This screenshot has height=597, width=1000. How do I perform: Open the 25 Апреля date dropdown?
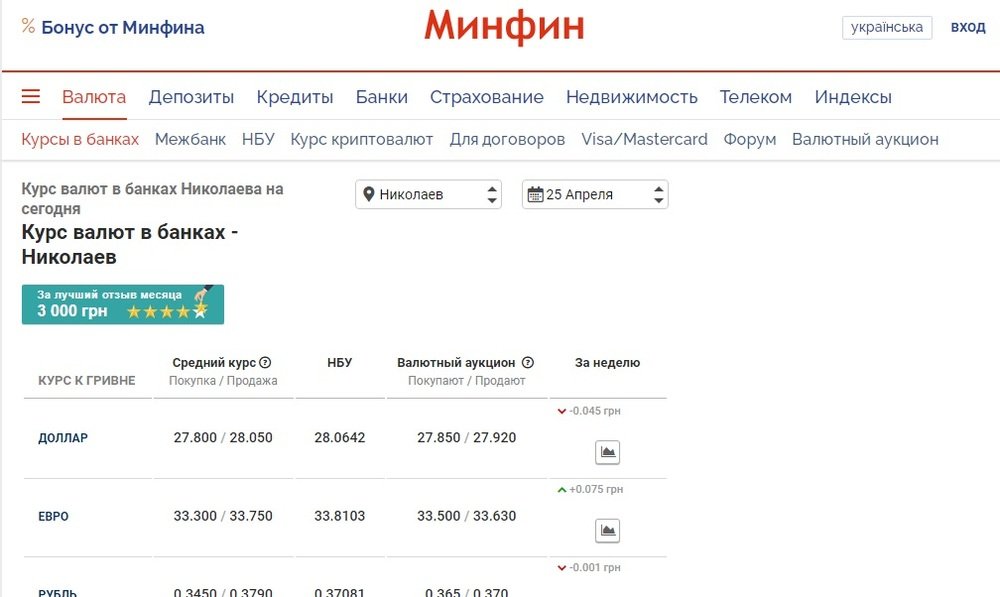tap(595, 195)
